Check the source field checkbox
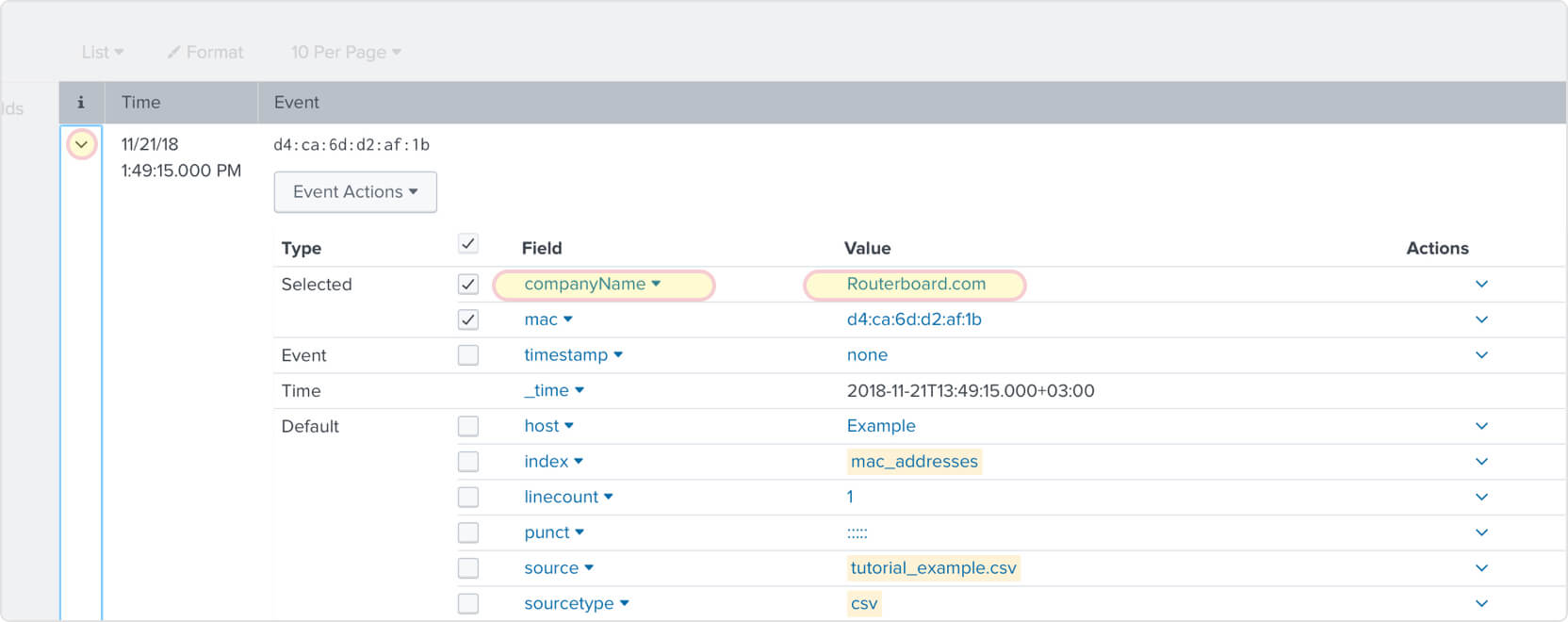Image resolution: width=1568 pixels, height=622 pixels. [x=468, y=568]
